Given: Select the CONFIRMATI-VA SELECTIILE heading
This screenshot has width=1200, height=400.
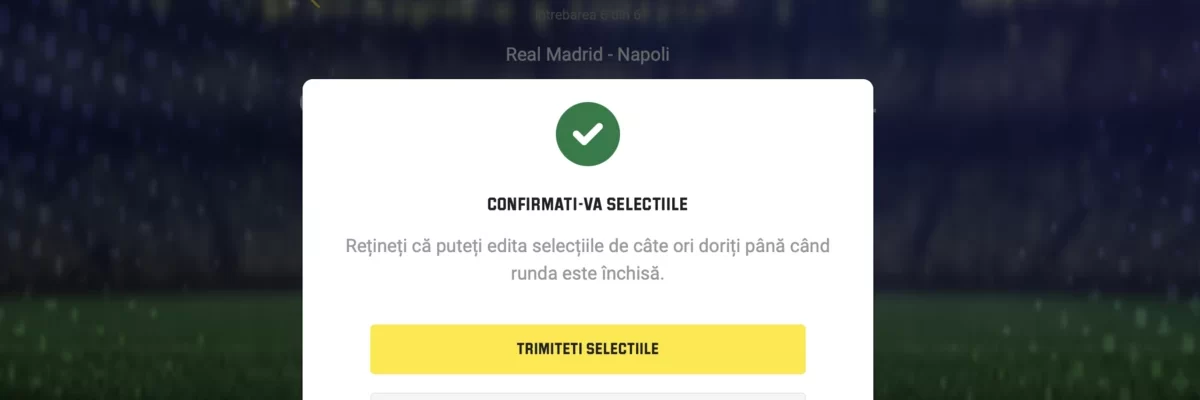Looking at the screenshot, I should tap(588, 204).
